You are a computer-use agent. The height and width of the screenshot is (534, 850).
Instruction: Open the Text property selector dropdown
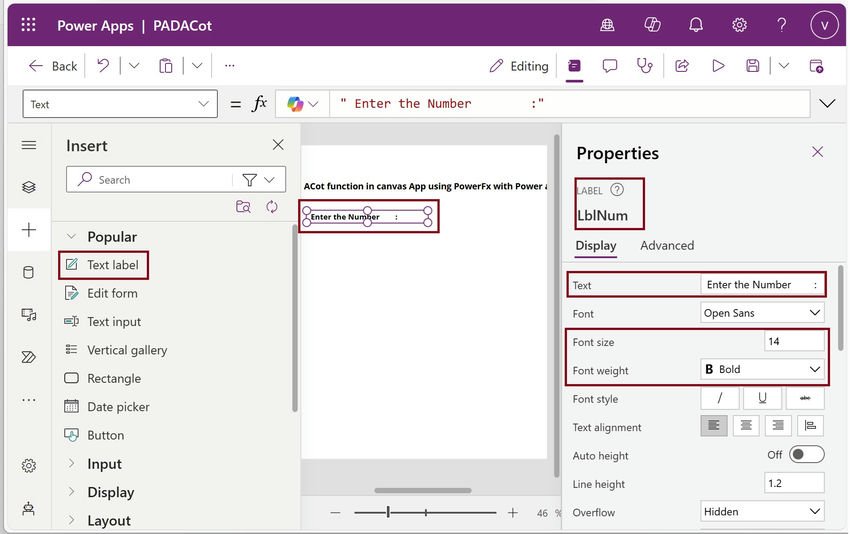[120, 104]
